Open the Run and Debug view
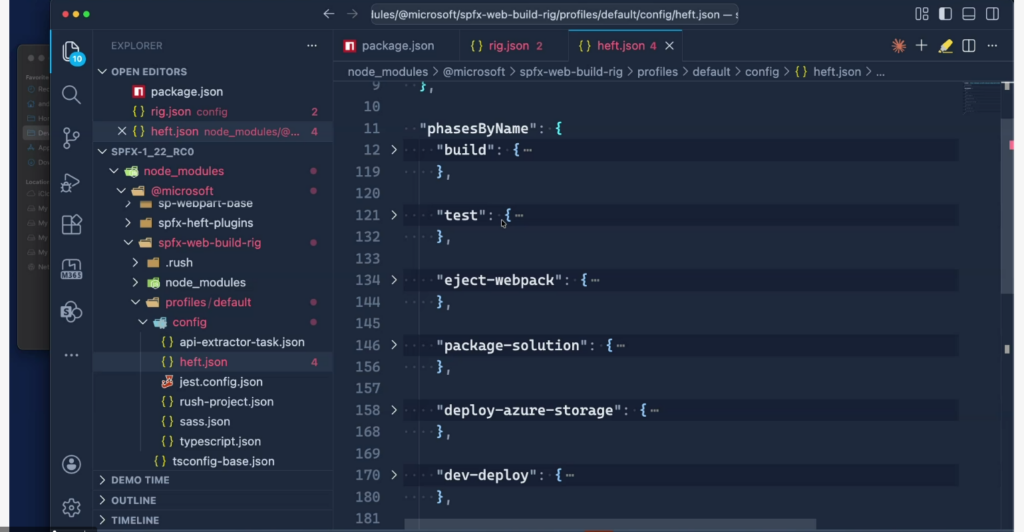Screen dimensions: 1024x532 click(x=71, y=182)
